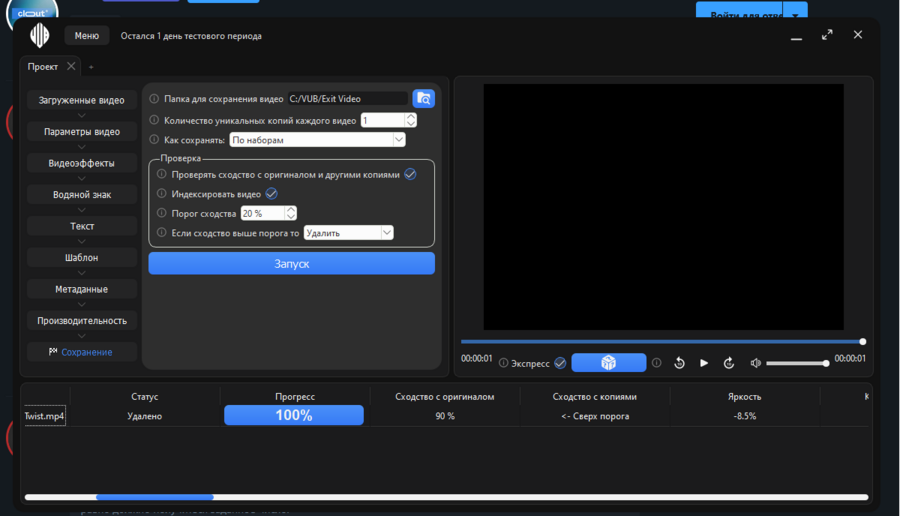Switch to the Проект tab

pos(42,67)
